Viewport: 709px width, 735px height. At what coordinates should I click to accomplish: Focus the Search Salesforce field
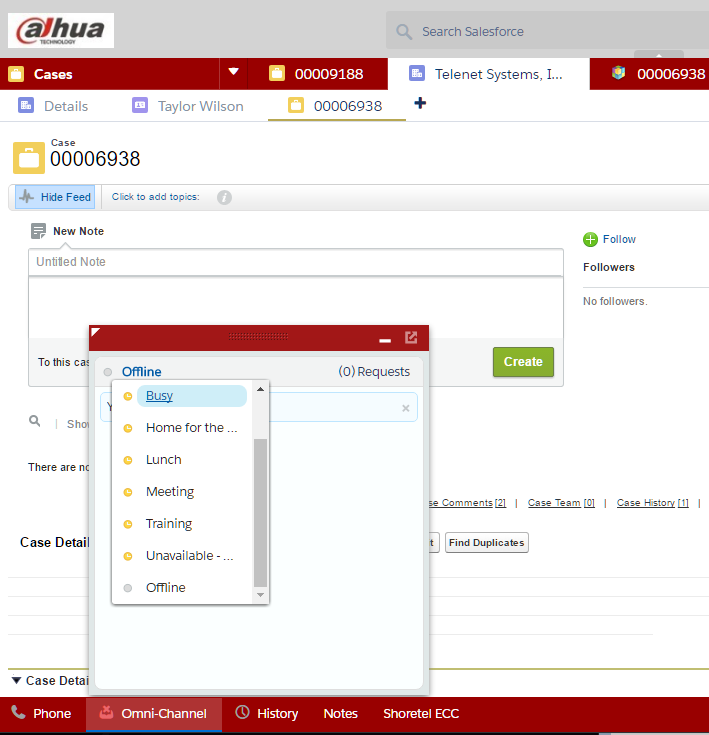click(547, 30)
